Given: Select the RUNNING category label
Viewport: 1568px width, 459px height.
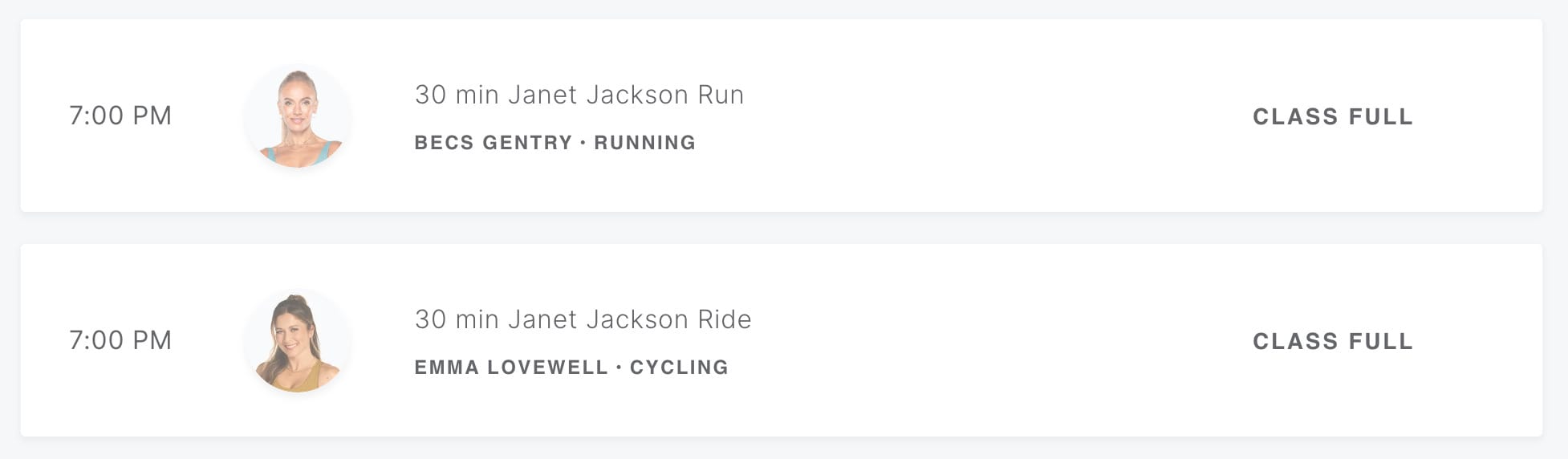Looking at the screenshot, I should click(644, 143).
